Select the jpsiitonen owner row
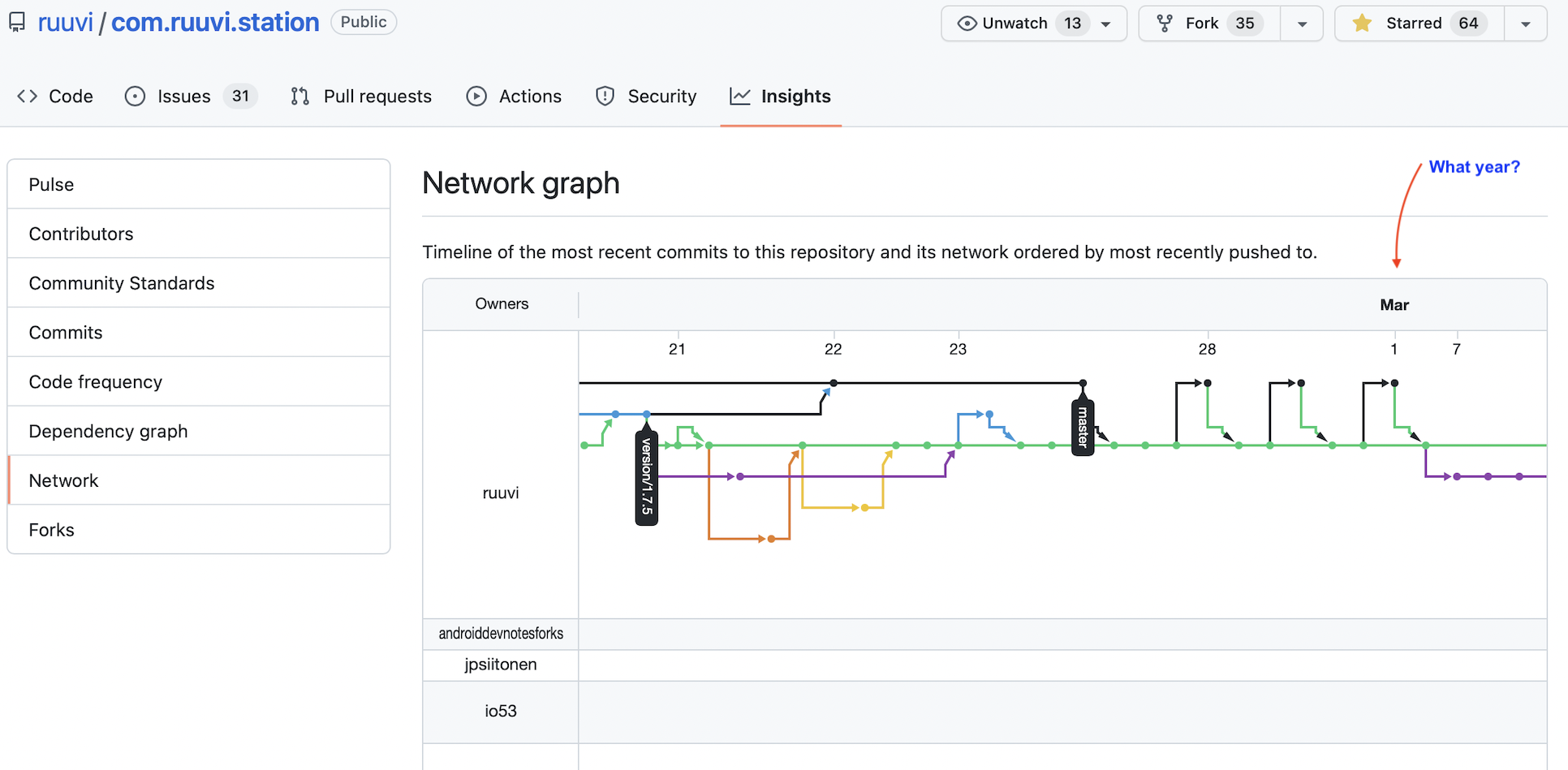Screen dimensions: 1568x770 [x=984, y=665]
